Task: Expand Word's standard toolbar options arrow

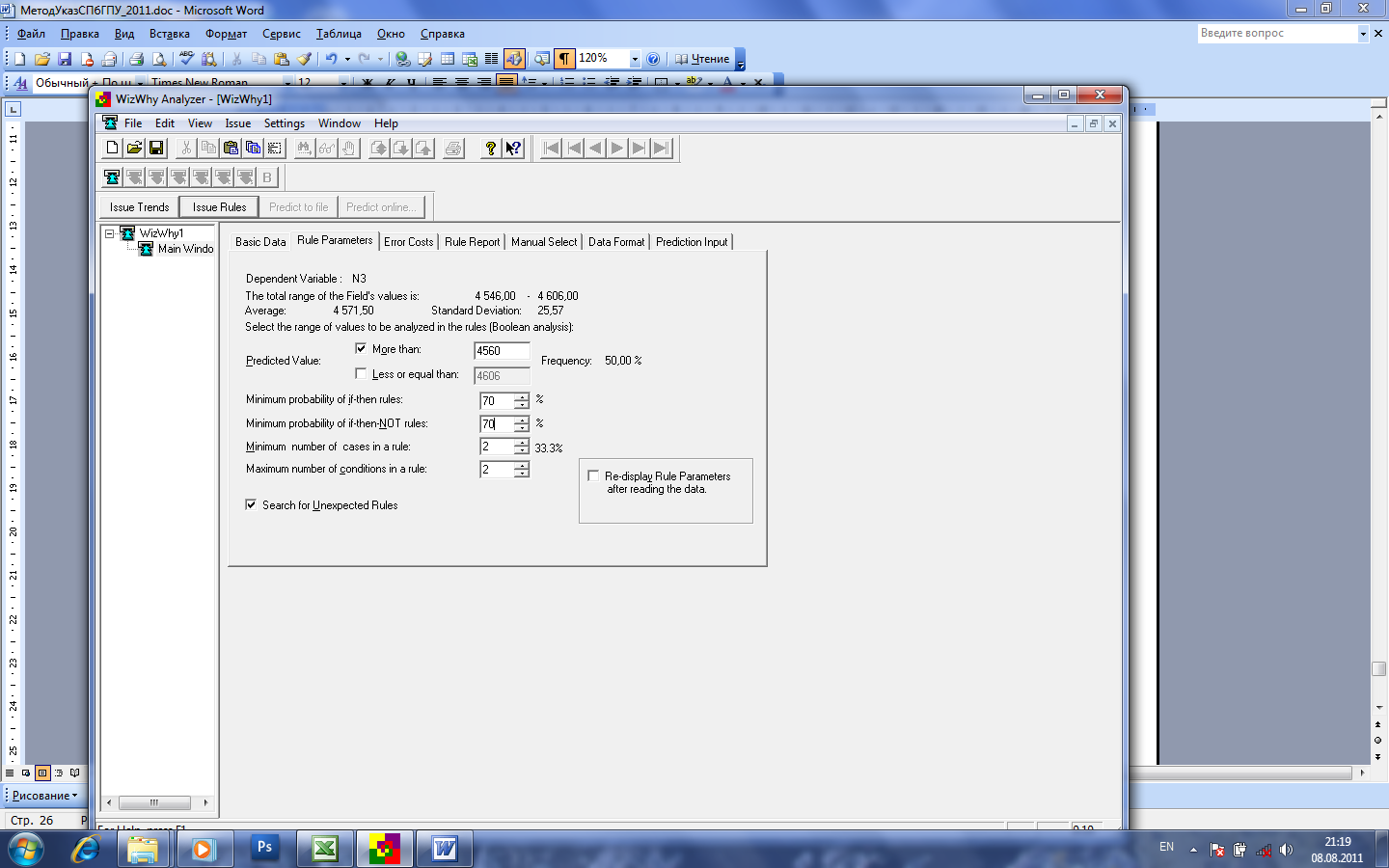Action: 741,60
